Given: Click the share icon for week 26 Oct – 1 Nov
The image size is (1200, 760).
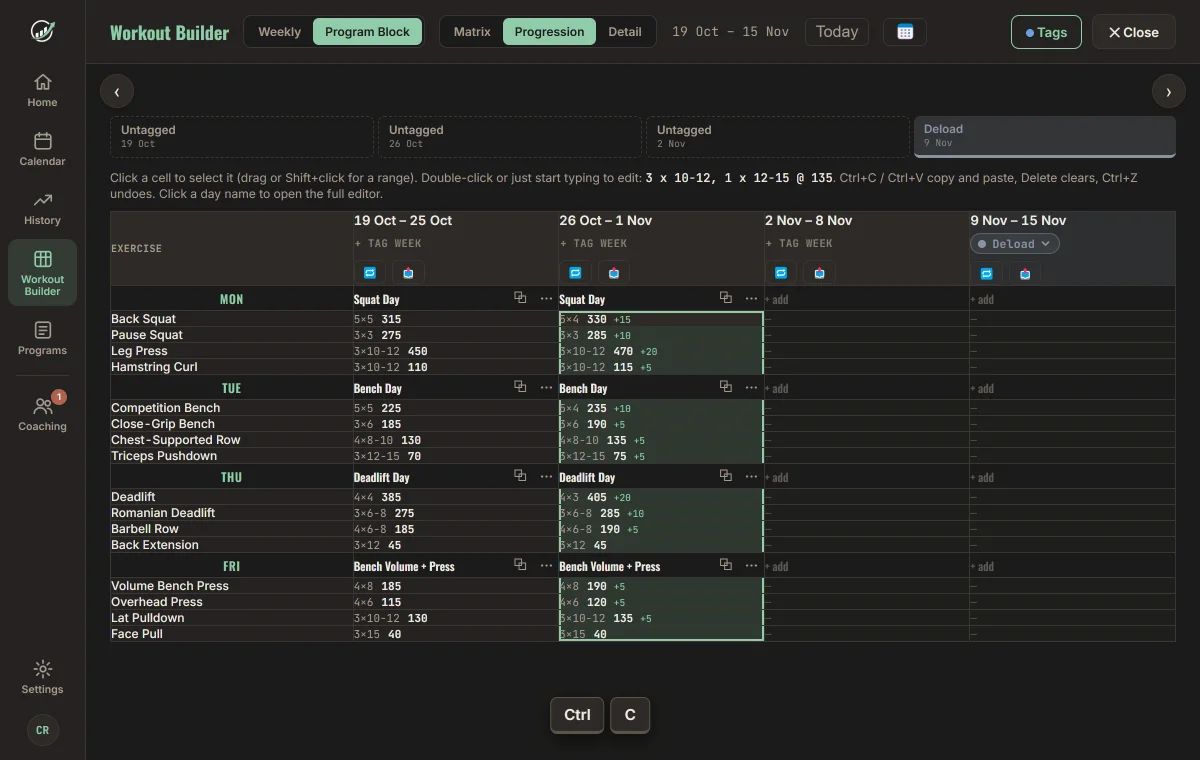Looking at the screenshot, I should [x=614, y=272].
